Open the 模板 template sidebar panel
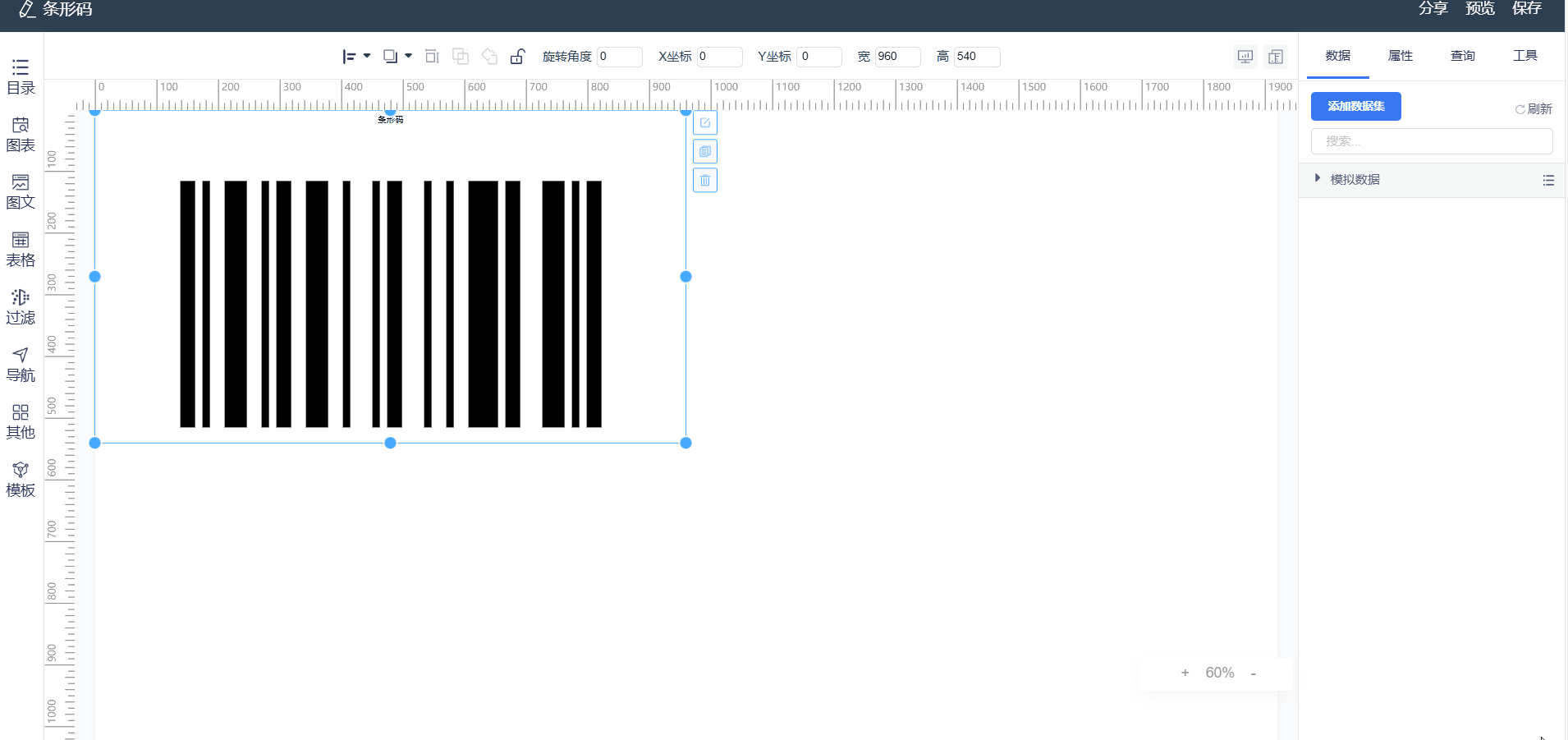 pyautogui.click(x=21, y=480)
